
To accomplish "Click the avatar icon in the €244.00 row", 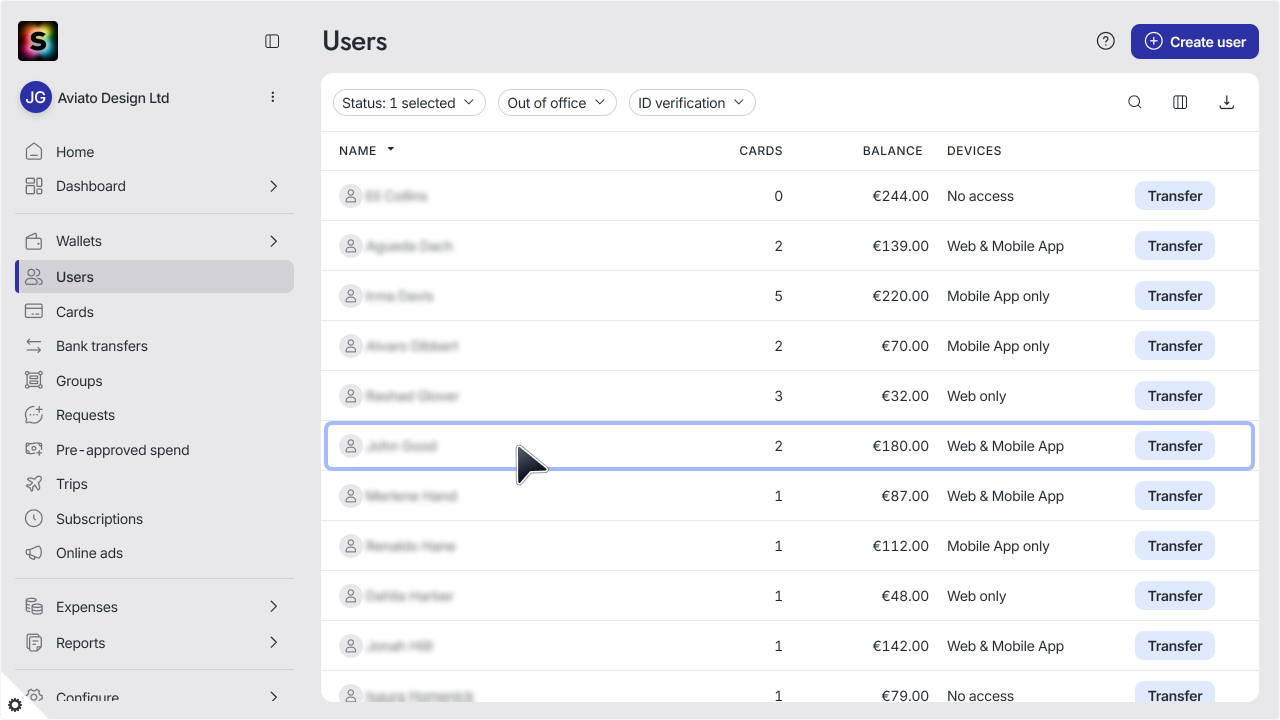I will pos(350,196).
